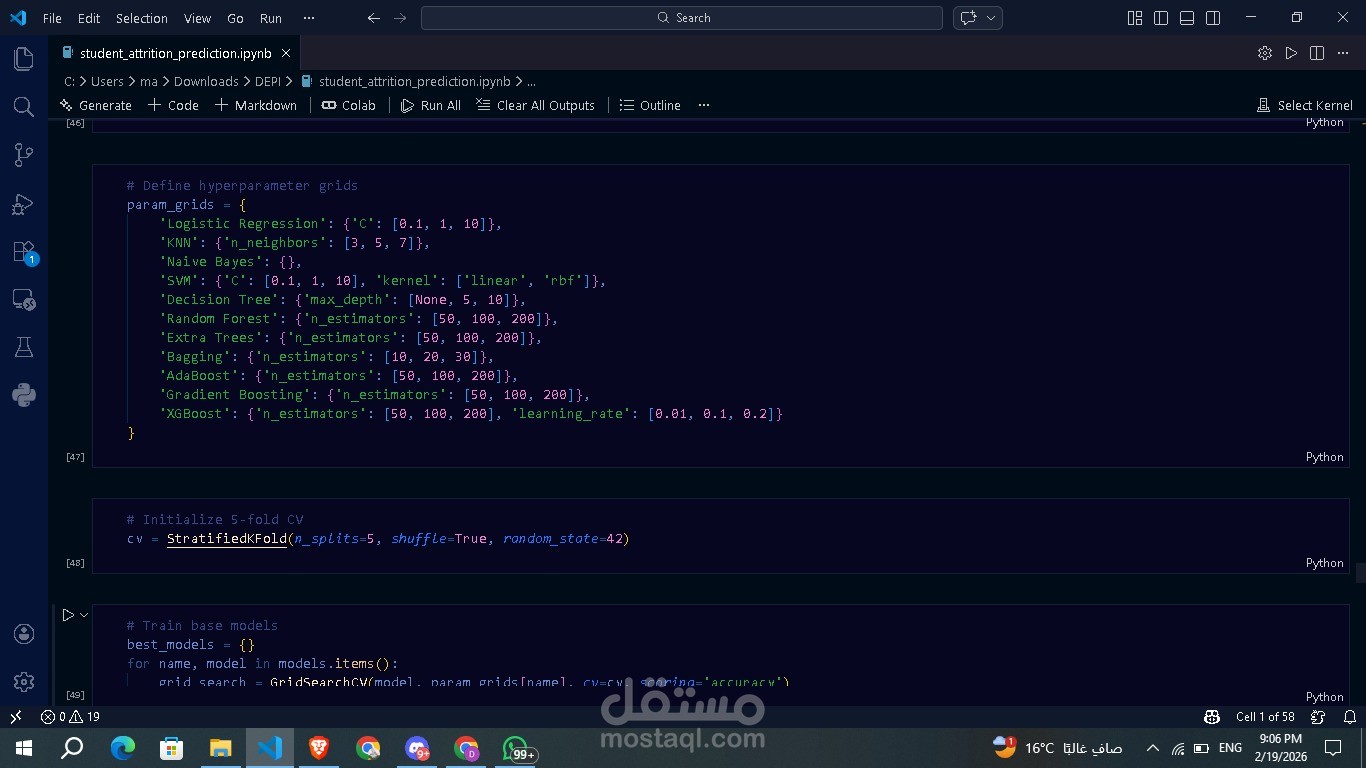Viewport: 1366px width, 768px height.
Task: Open the Edit menu
Action: 89,18
